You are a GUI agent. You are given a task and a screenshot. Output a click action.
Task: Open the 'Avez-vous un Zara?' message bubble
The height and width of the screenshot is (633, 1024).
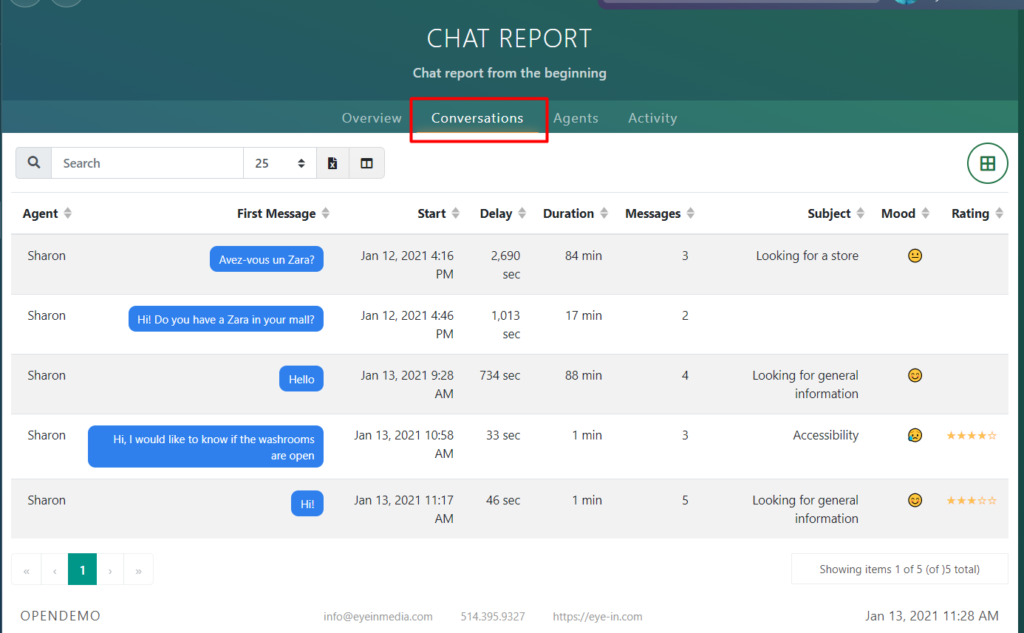[x=266, y=260]
